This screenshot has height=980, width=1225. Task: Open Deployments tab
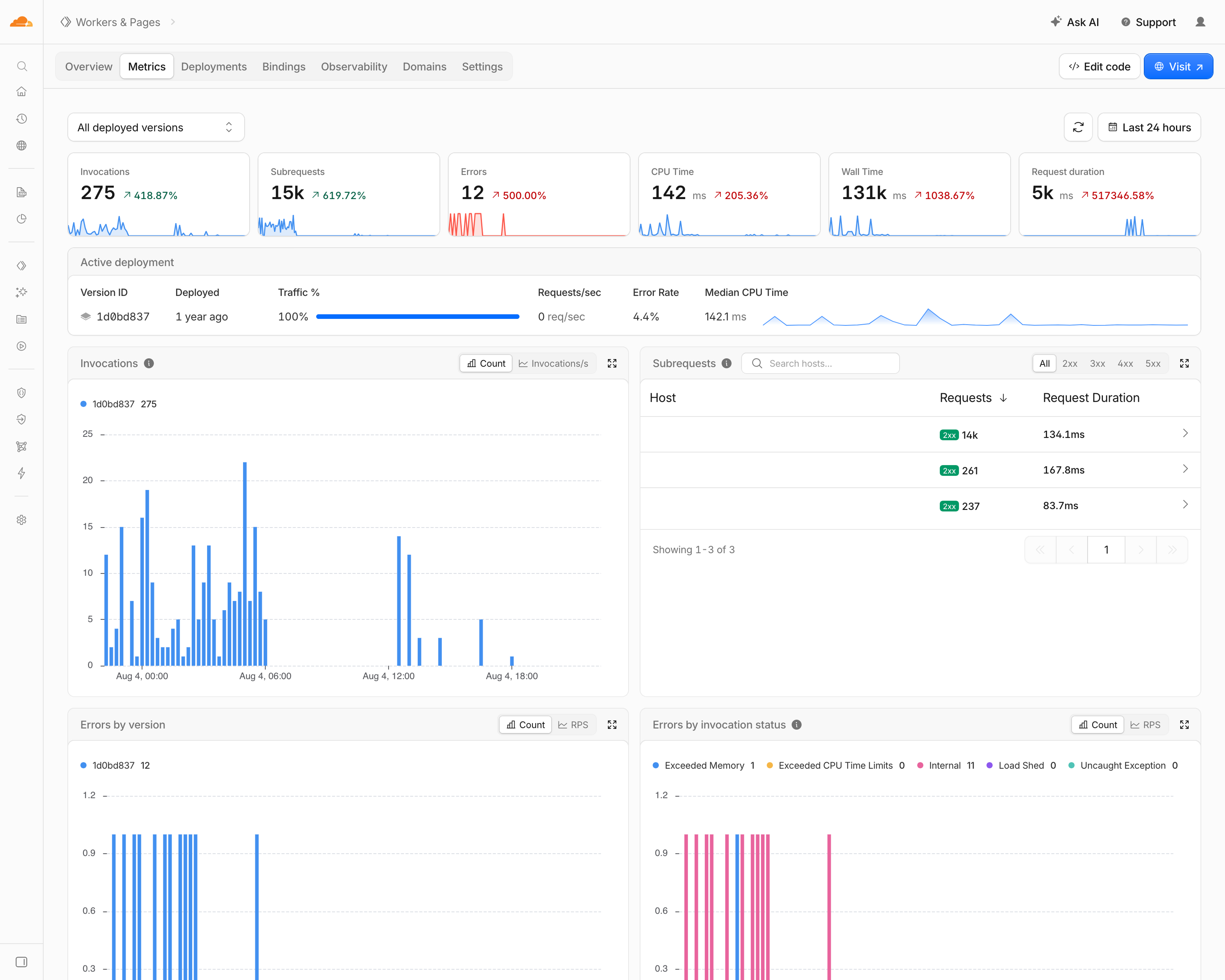(x=214, y=67)
